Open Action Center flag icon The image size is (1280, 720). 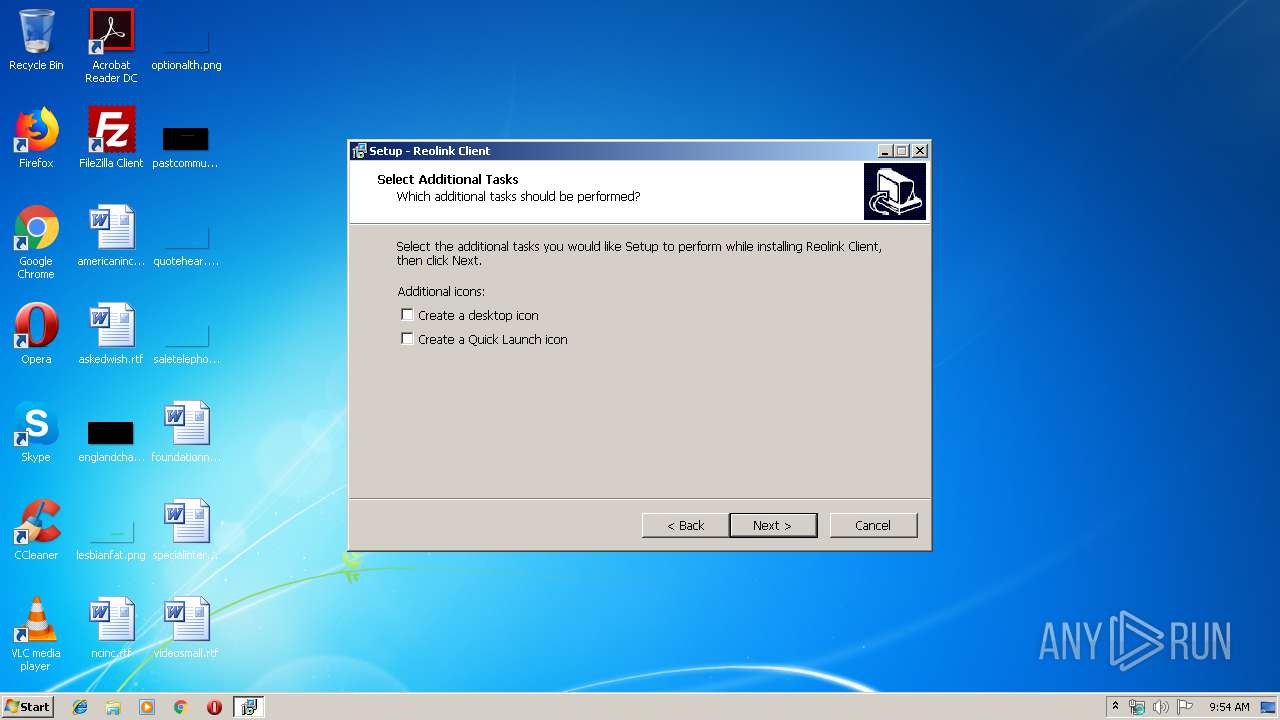[1185, 707]
